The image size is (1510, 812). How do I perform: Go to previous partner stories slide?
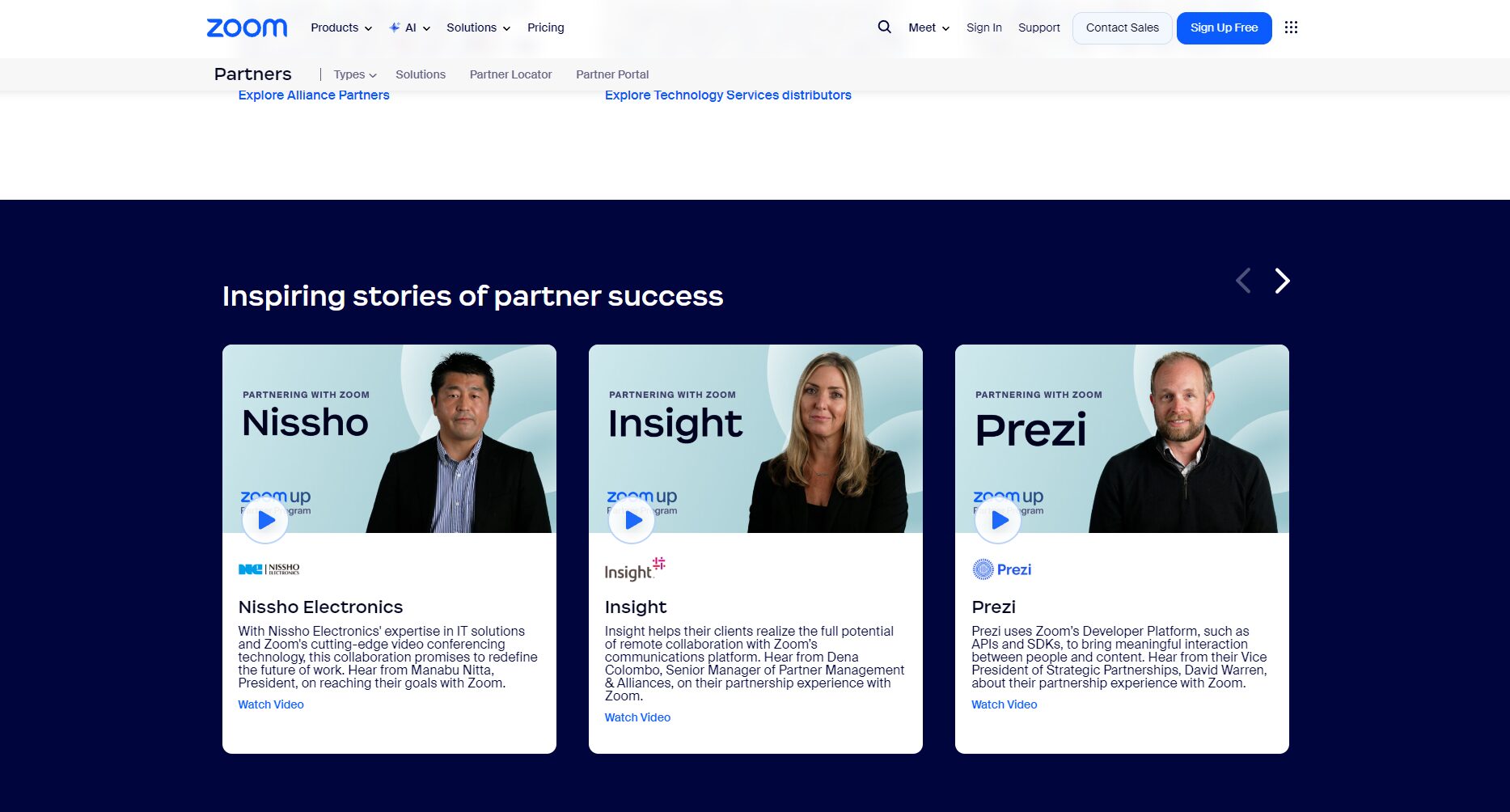click(1243, 281)
